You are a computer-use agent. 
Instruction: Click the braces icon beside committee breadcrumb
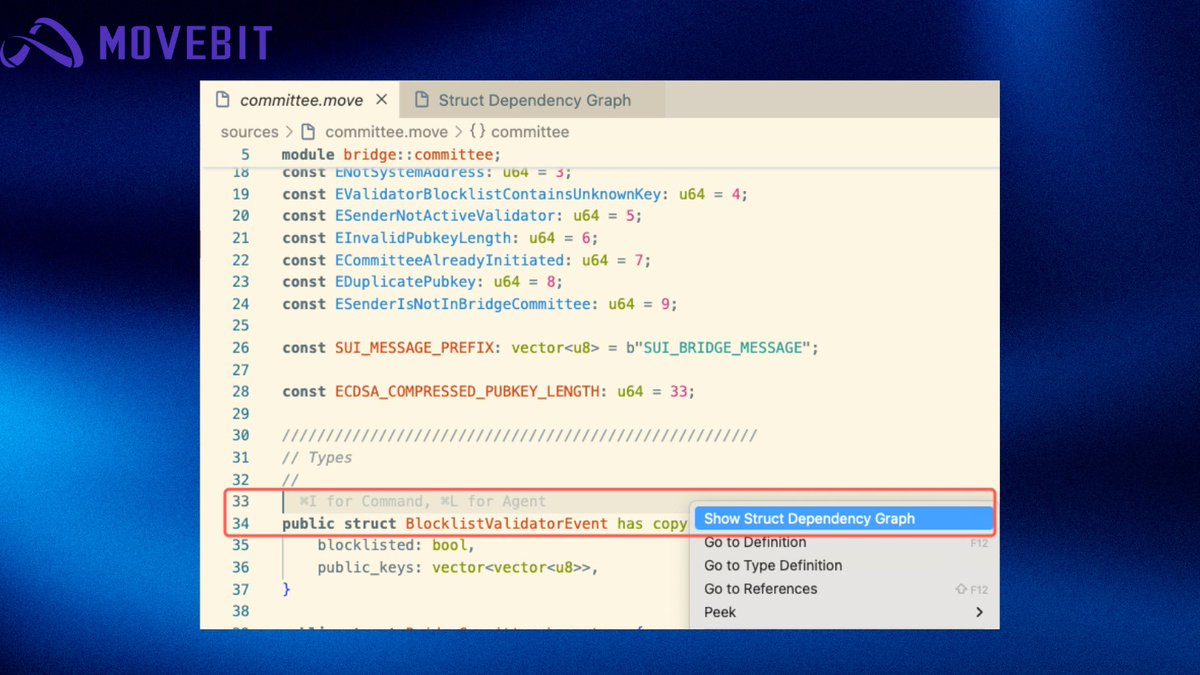477,132
